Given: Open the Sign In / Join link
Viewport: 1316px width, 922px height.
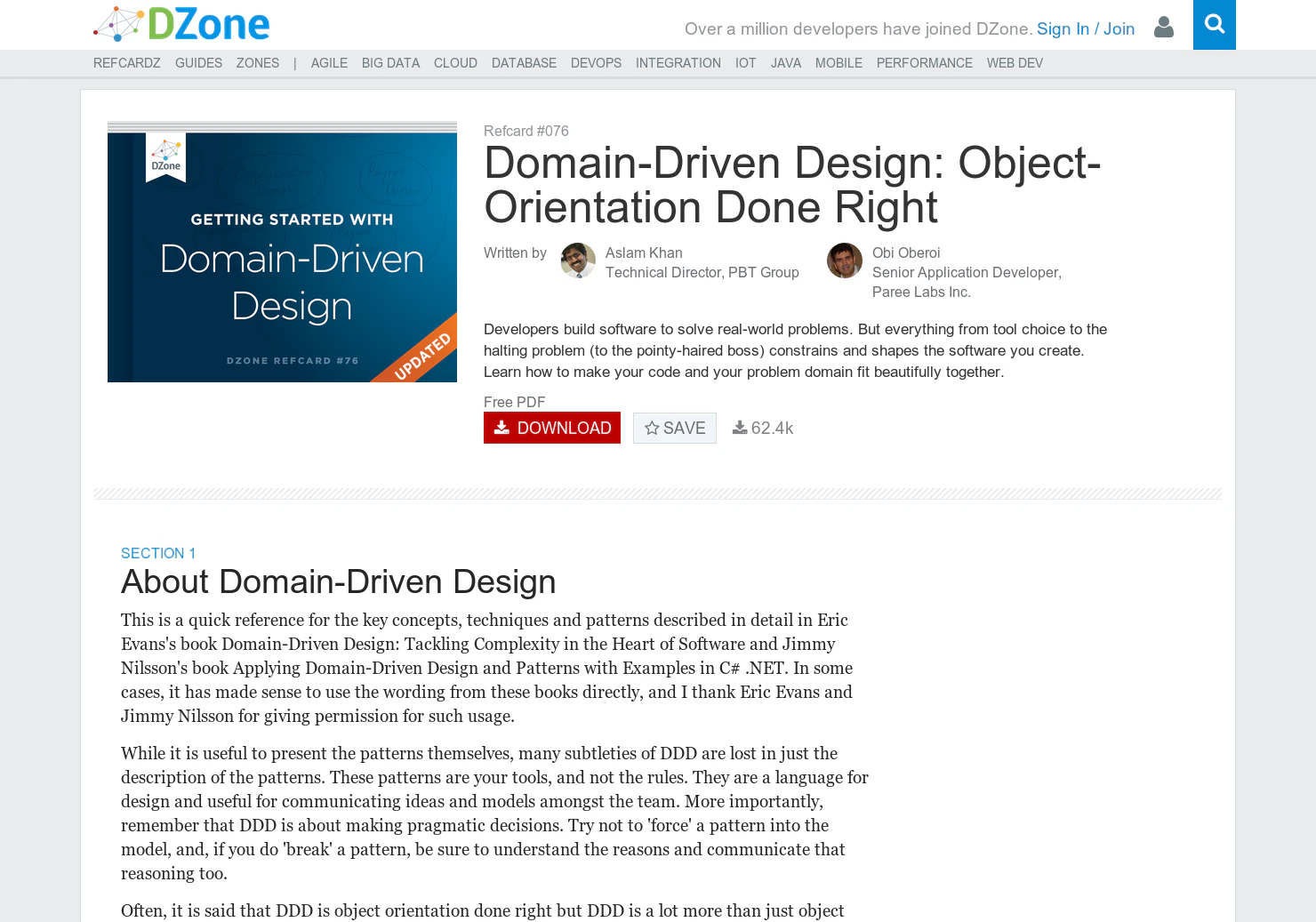Looking at the screenshot, I should pos(1086,28).
